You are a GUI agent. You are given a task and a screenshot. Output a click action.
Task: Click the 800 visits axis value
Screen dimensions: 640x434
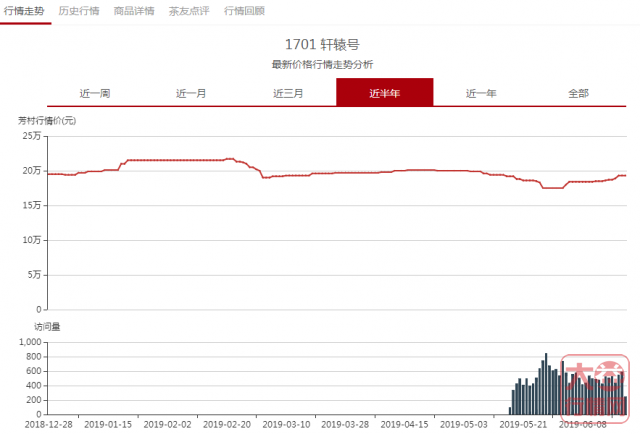(x=33, y=356)
